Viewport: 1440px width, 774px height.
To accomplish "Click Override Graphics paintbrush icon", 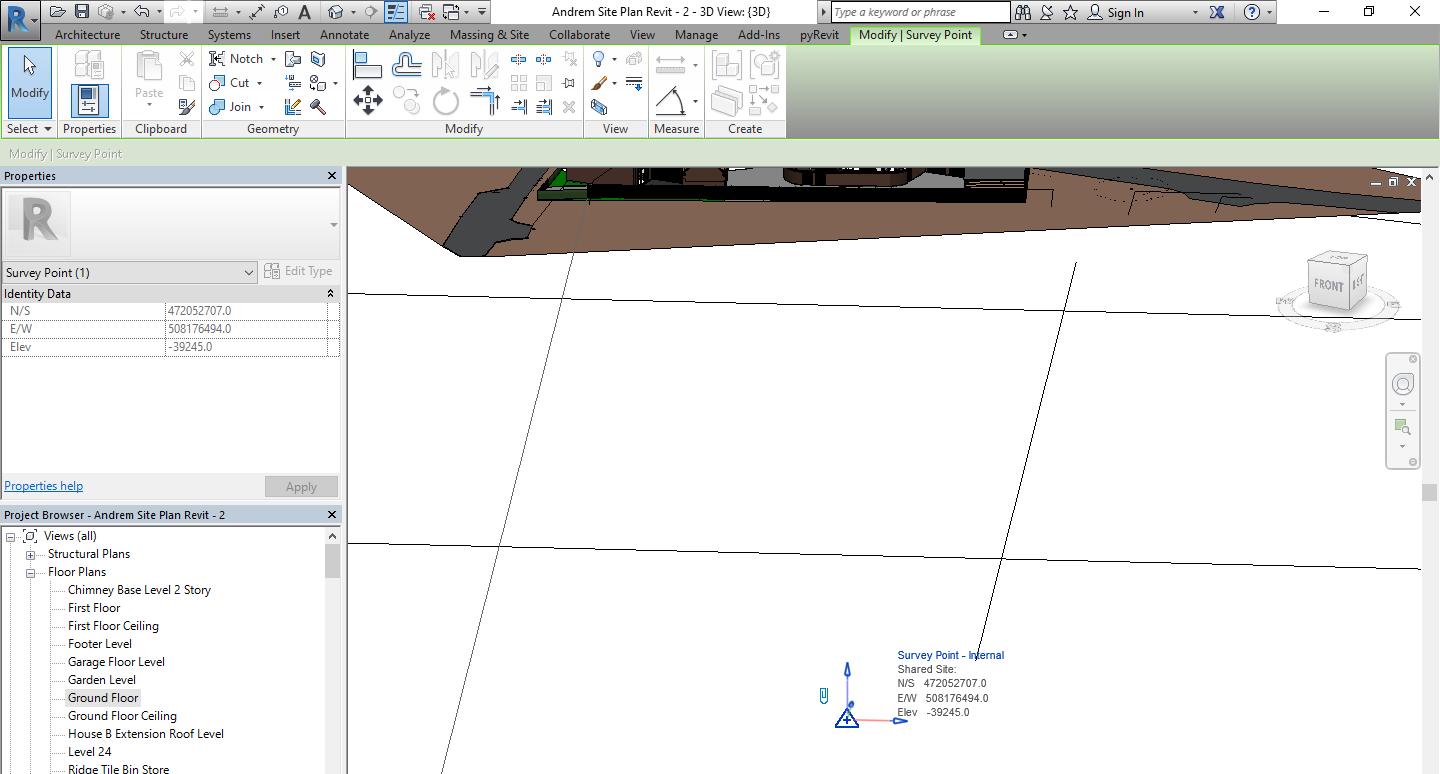I will tap(599, 84).
